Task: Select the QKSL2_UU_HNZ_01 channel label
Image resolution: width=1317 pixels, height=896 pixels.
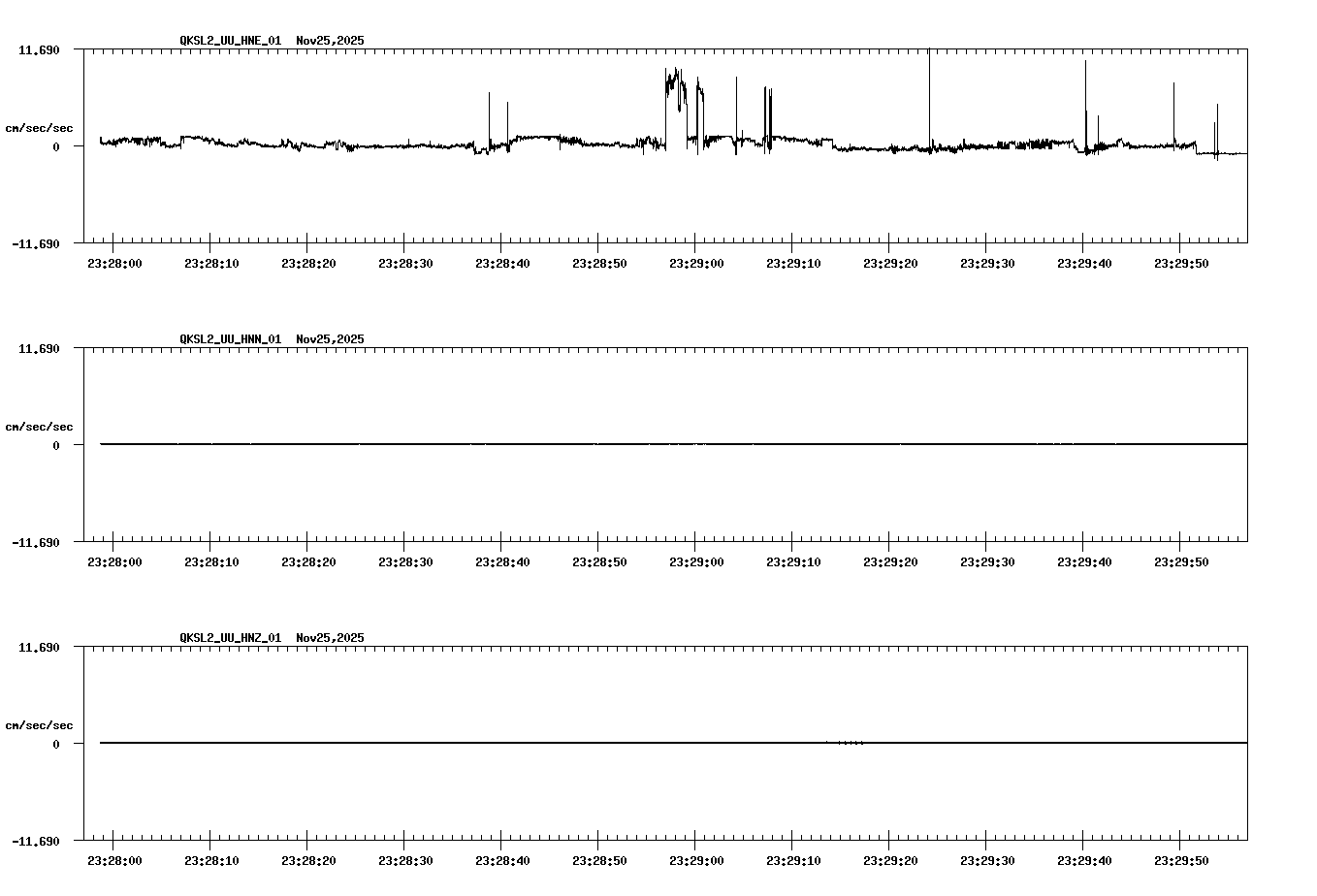Action: pyautogui.click(x=229, y=637)
